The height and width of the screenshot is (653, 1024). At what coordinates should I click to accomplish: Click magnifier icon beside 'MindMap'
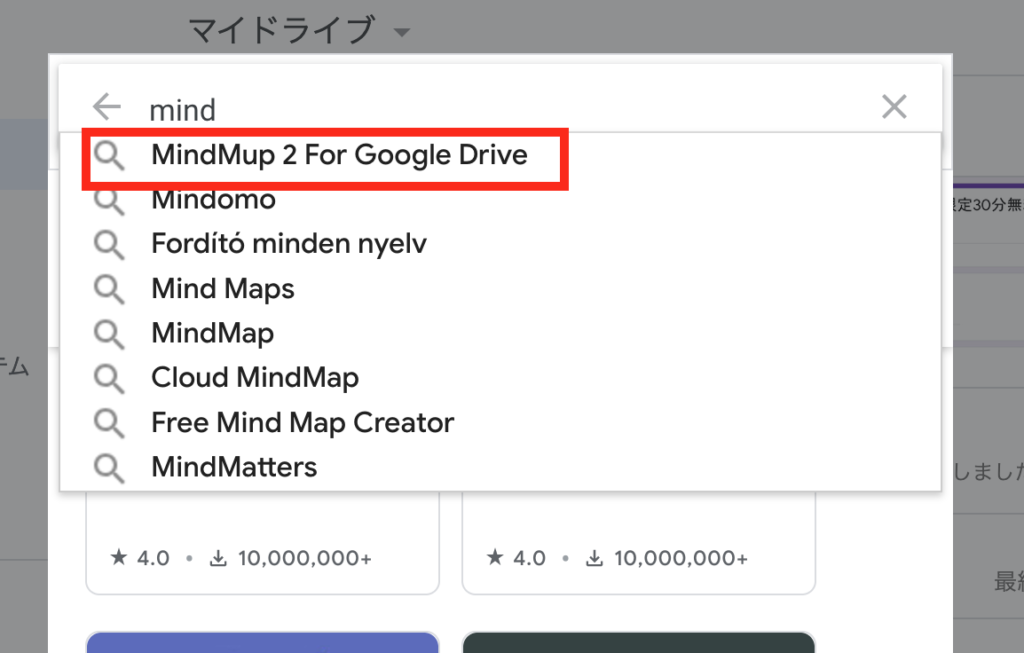(108, 334)
